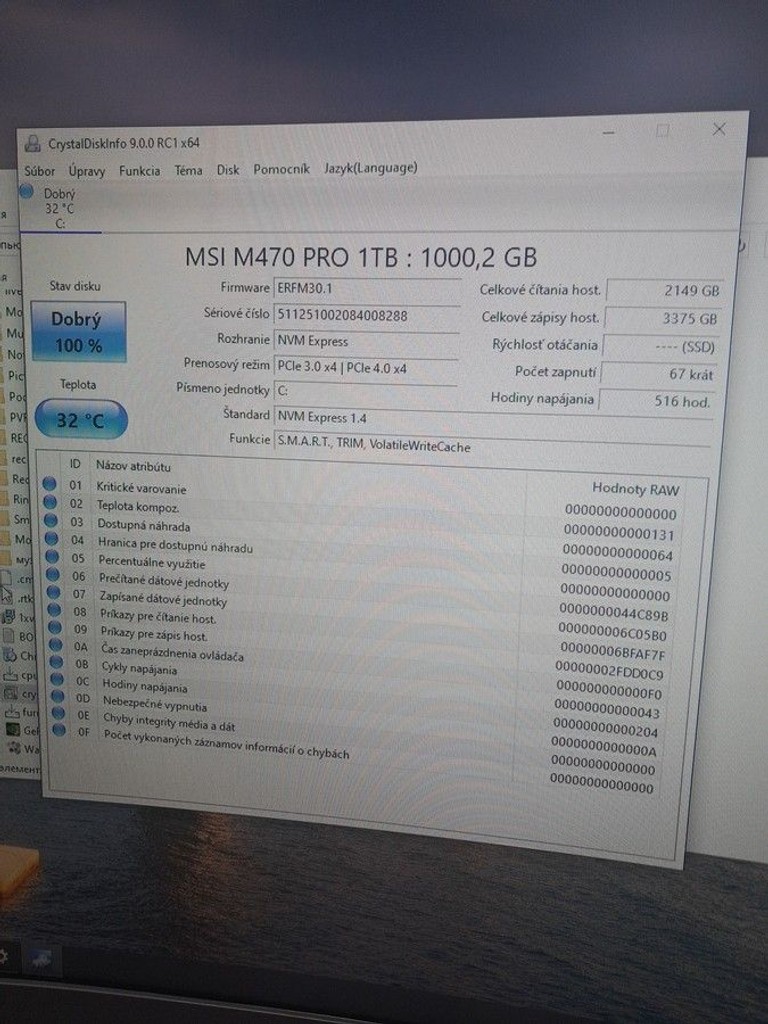
Task: Click status dot for Počet vykonaných záznamov row
Action: [59, 730]
